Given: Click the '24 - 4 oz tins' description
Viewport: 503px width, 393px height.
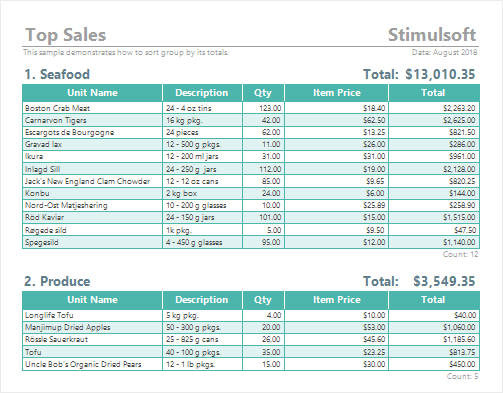Looking at the screenshot, I should point(202,108).
